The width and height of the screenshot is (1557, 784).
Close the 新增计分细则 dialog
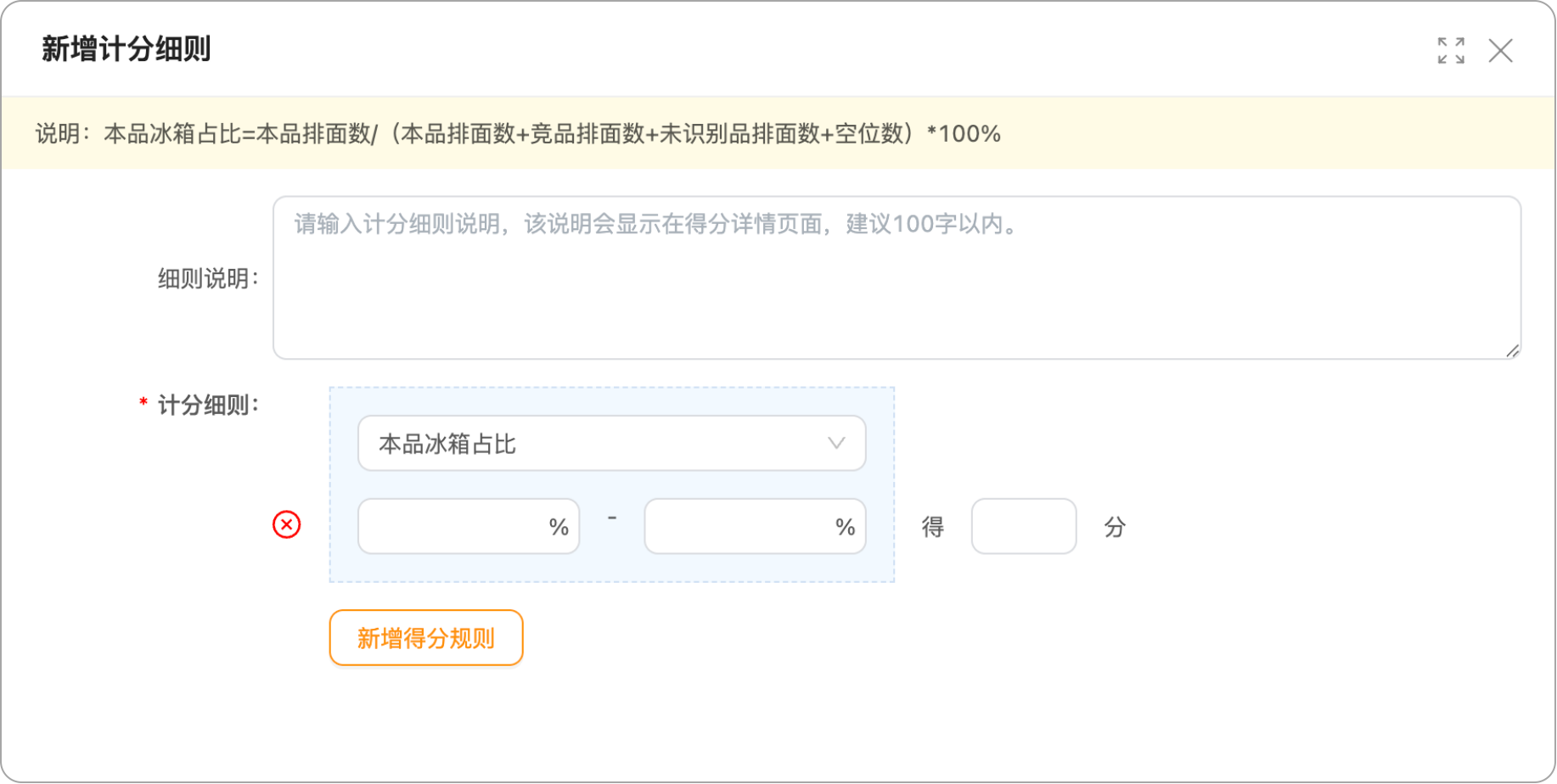tap(1500, 51)
